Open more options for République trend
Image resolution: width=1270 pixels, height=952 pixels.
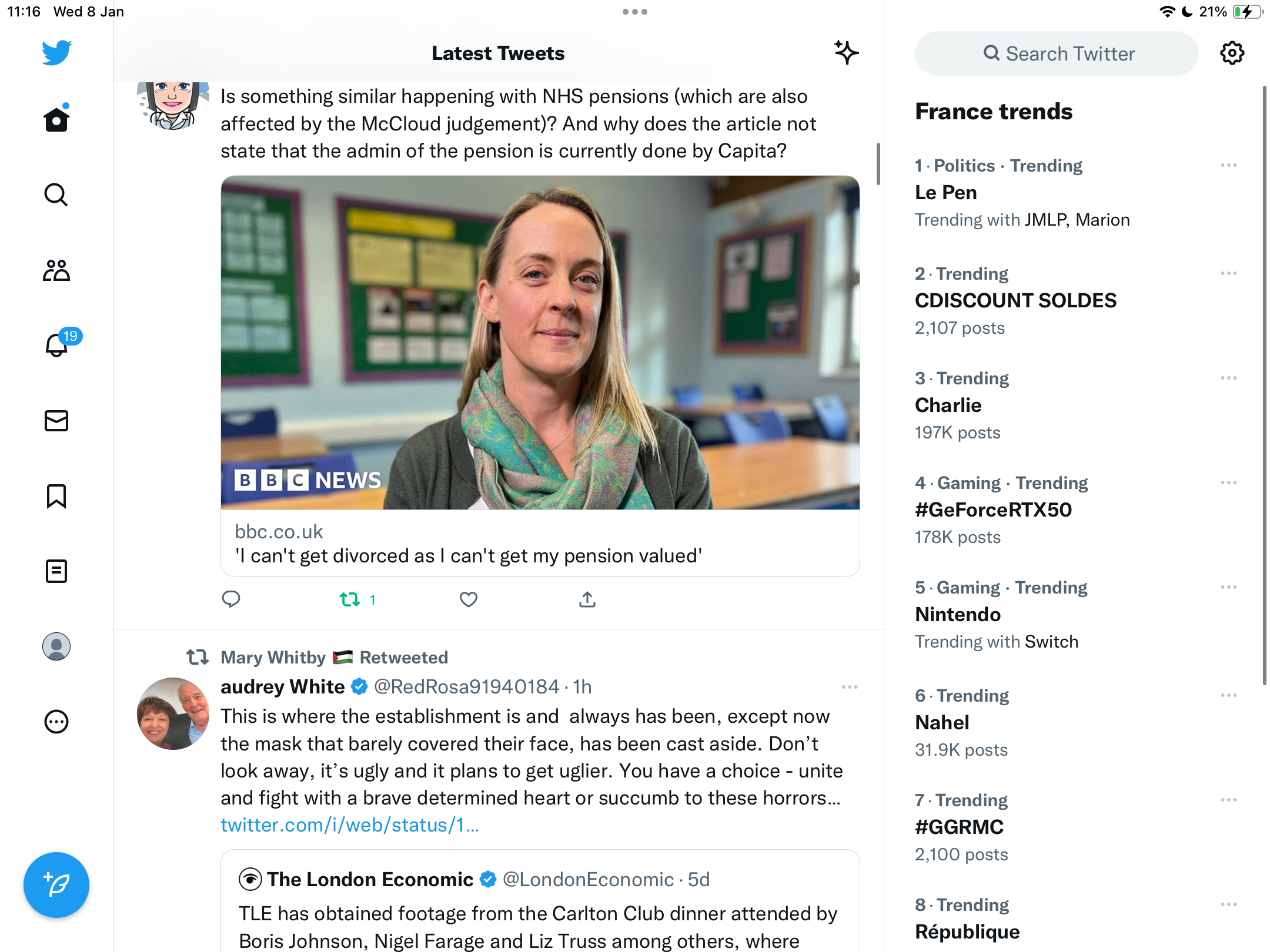pos(1228,904)
